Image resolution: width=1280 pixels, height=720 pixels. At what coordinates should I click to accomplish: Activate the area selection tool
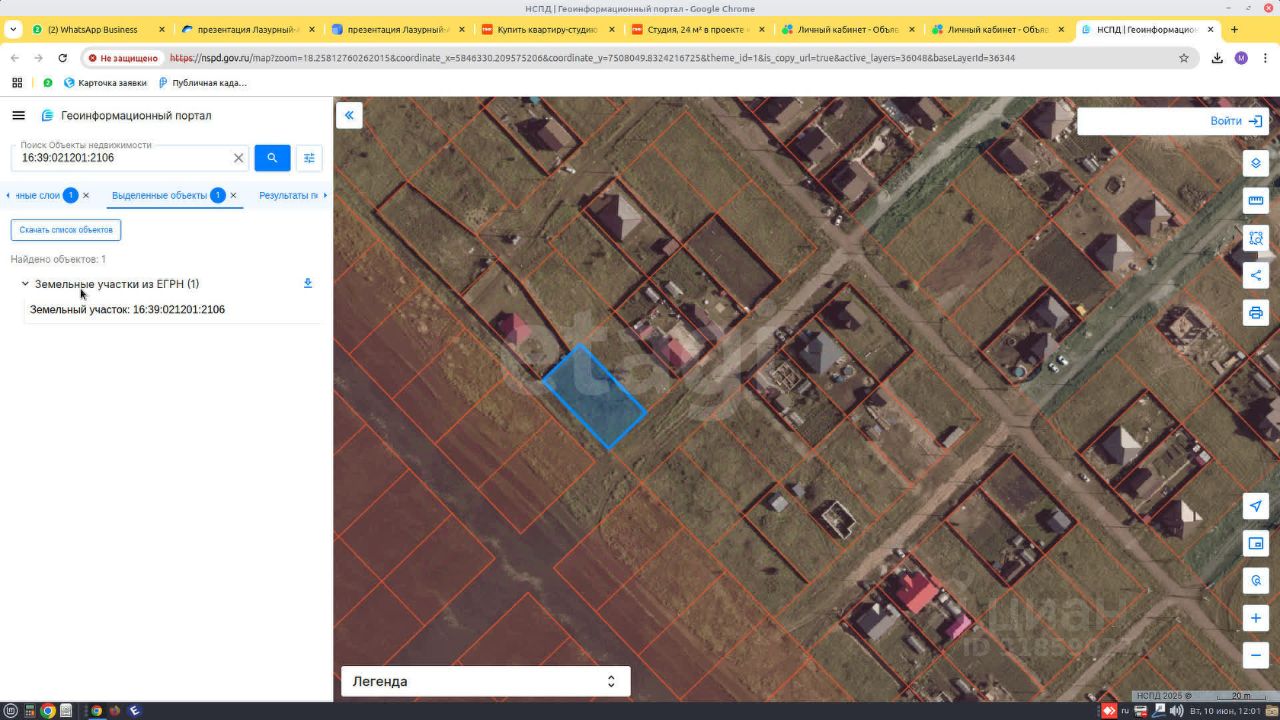click(1256, 238)
